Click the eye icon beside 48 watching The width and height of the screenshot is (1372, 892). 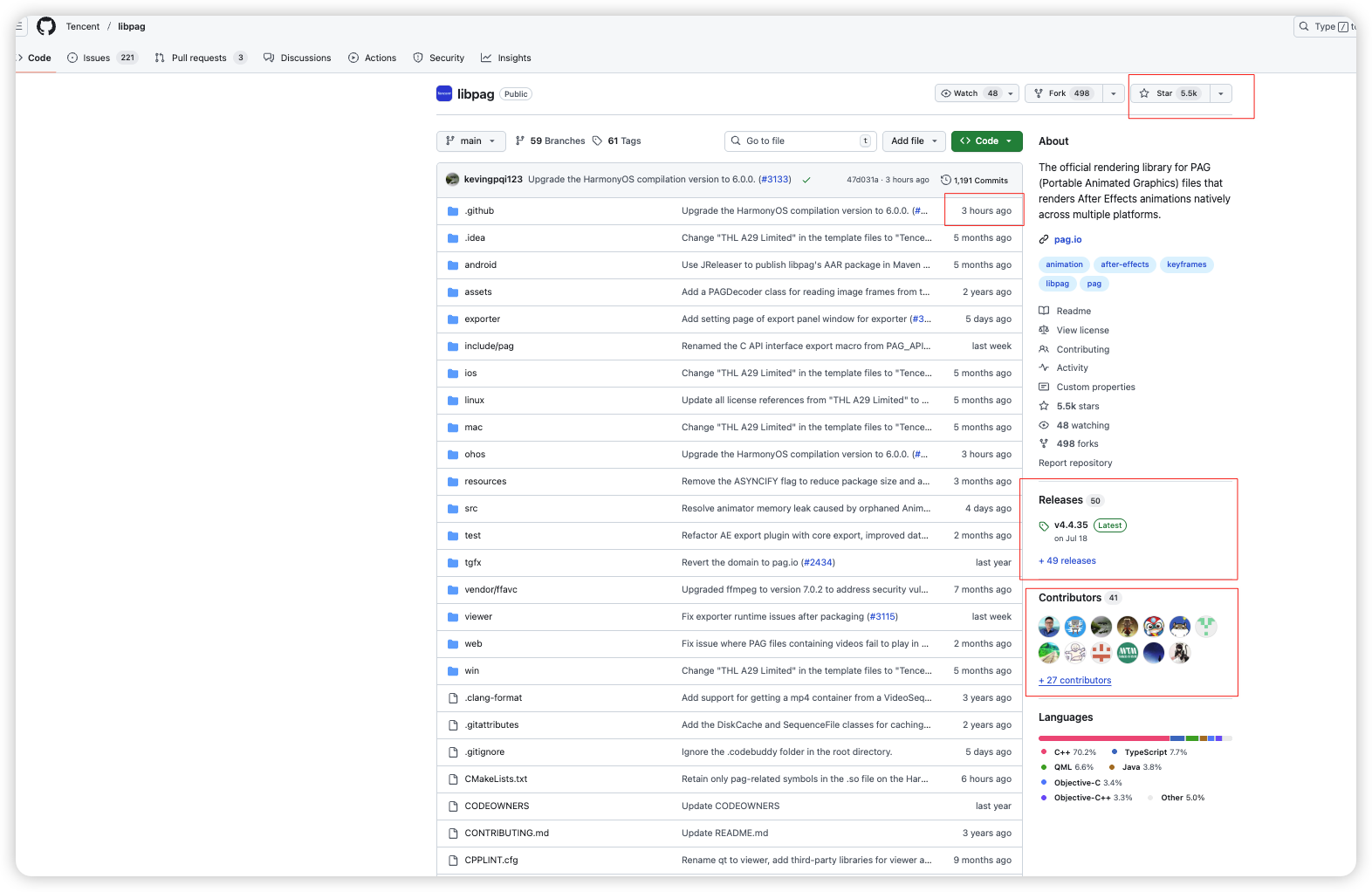click(1044, 425)
